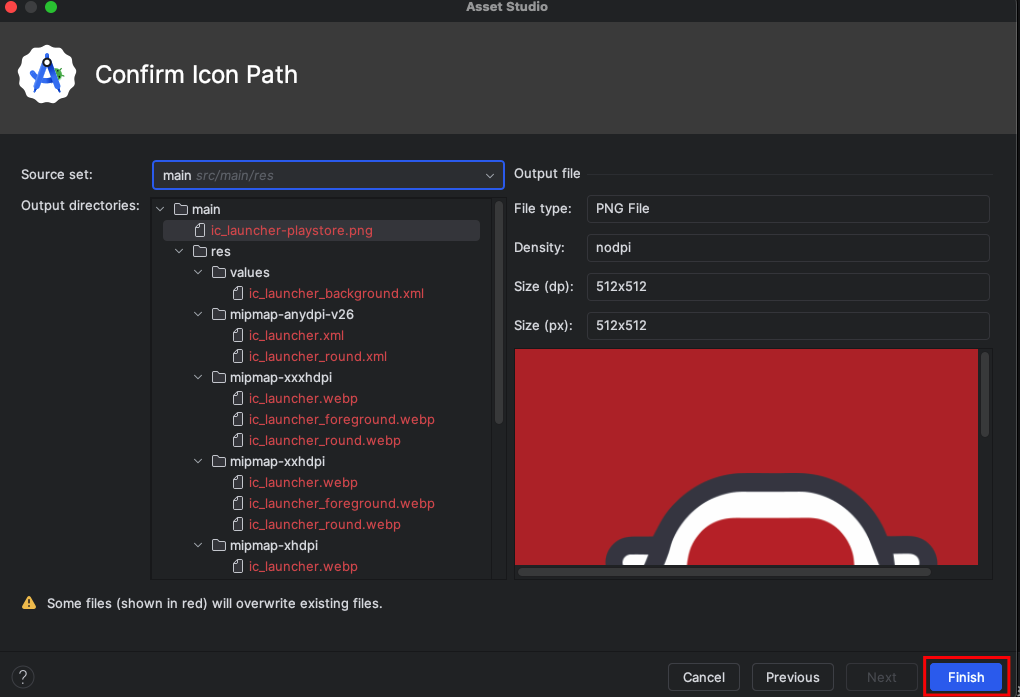The image size is (1020, 697).
Task: Select ic_launcher.webp under mipmap-xhdpi
Action: (x=303, y=566)
